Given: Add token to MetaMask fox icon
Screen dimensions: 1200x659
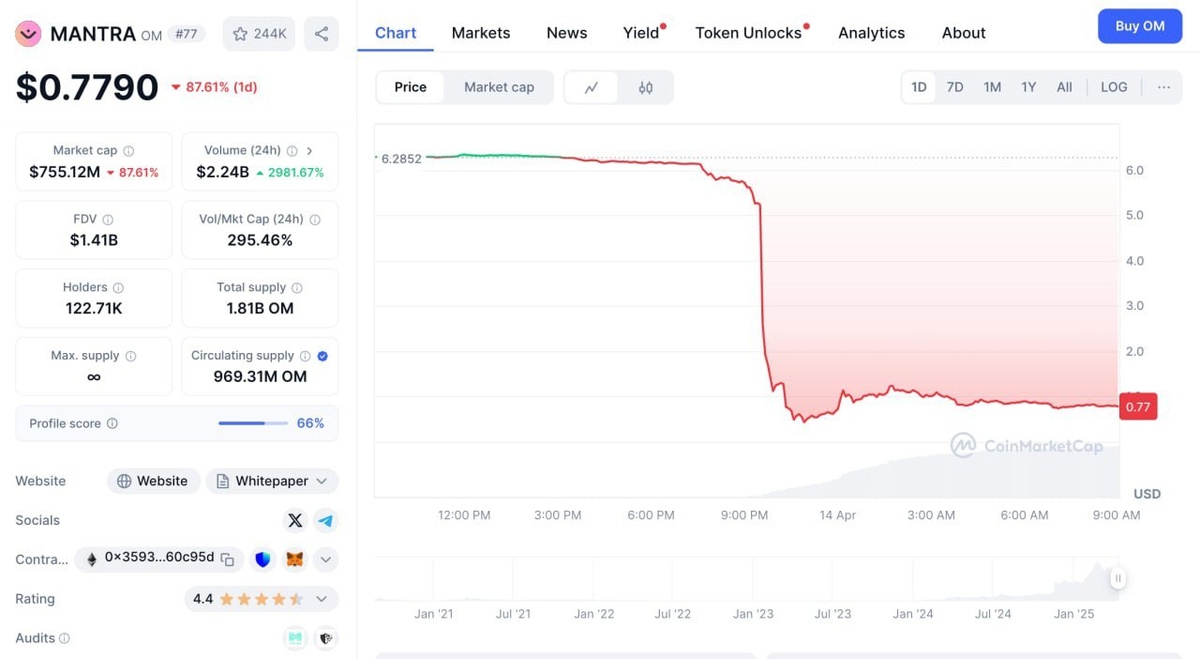Looking at the screenshot, I should (x=295, y=560).
